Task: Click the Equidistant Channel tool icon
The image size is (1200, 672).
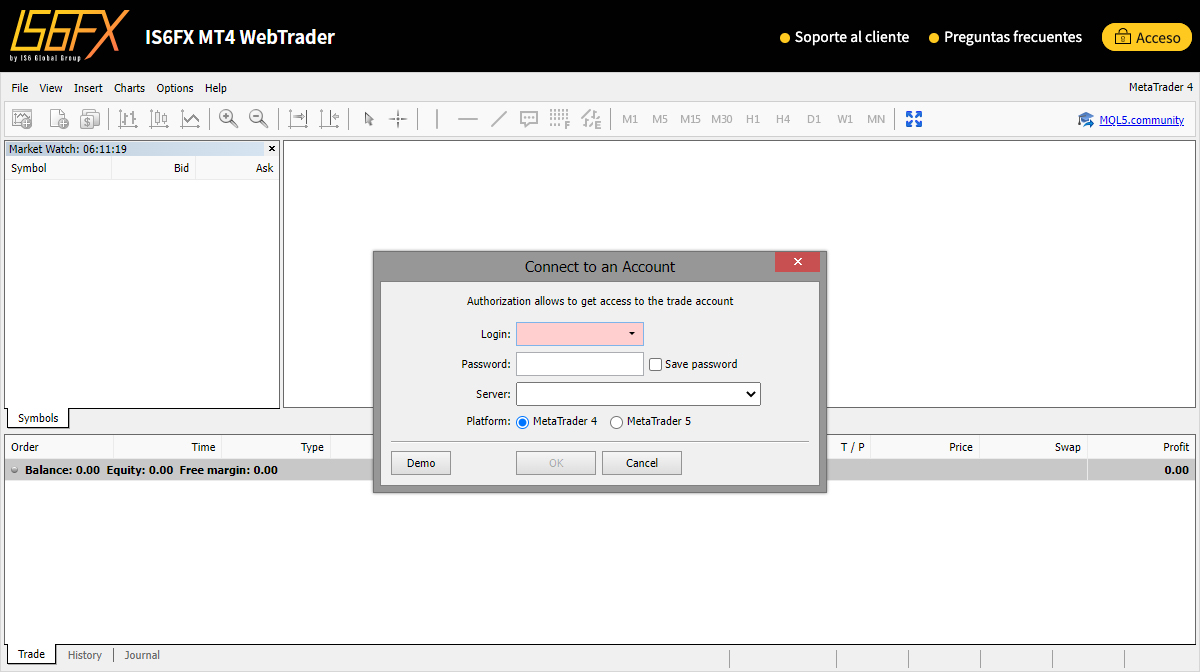Action: (591, 119)
